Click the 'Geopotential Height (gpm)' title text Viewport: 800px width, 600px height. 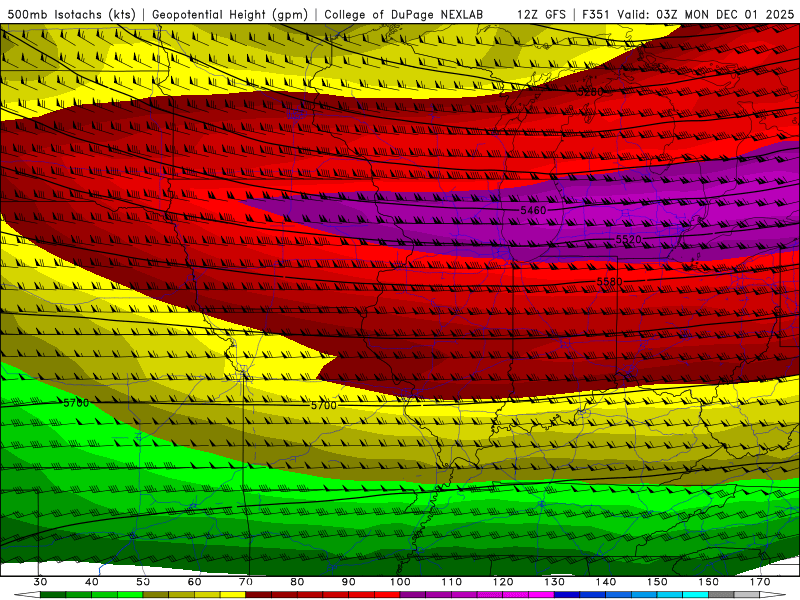click(x=230, y=14)
